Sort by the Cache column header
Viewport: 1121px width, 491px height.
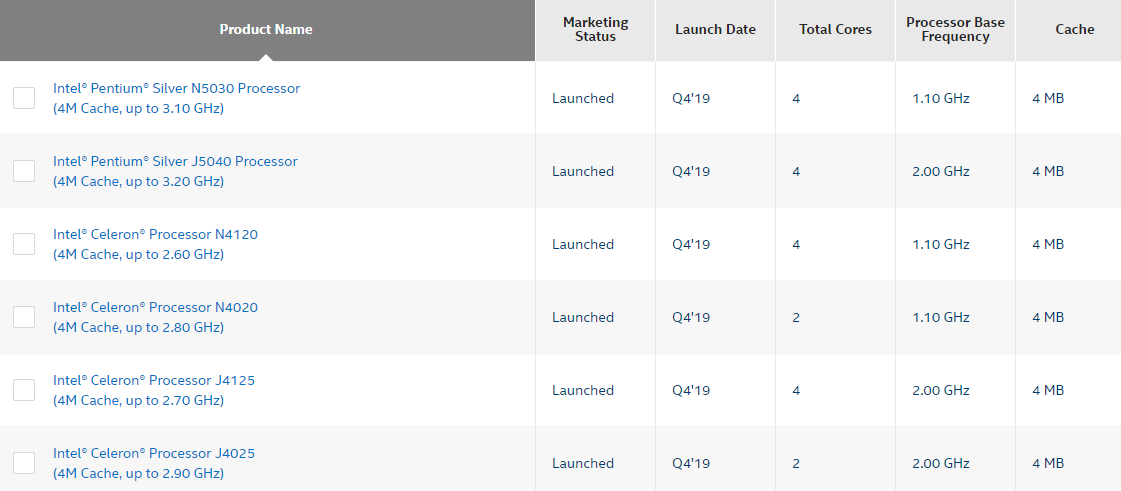[1074, 29]
